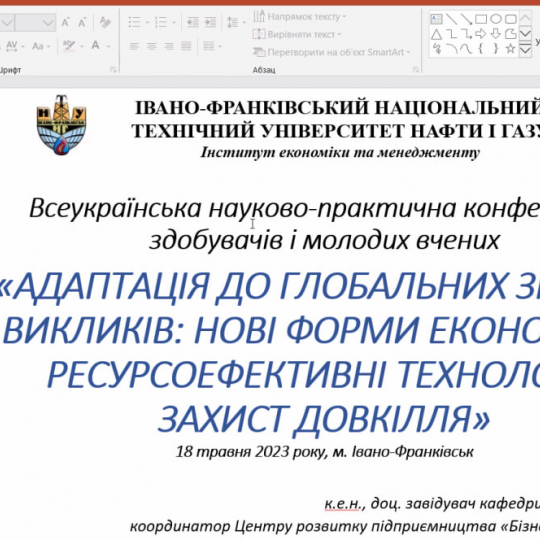Screen dimensions: 540x540
Task: Apply bulleted list formatting
Action: pos(134,22)
